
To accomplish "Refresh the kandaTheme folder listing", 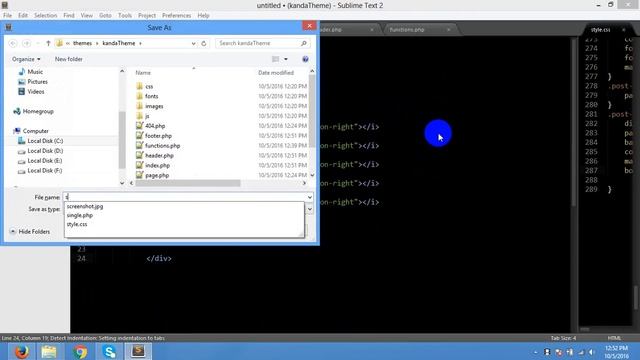I will 204,43.
